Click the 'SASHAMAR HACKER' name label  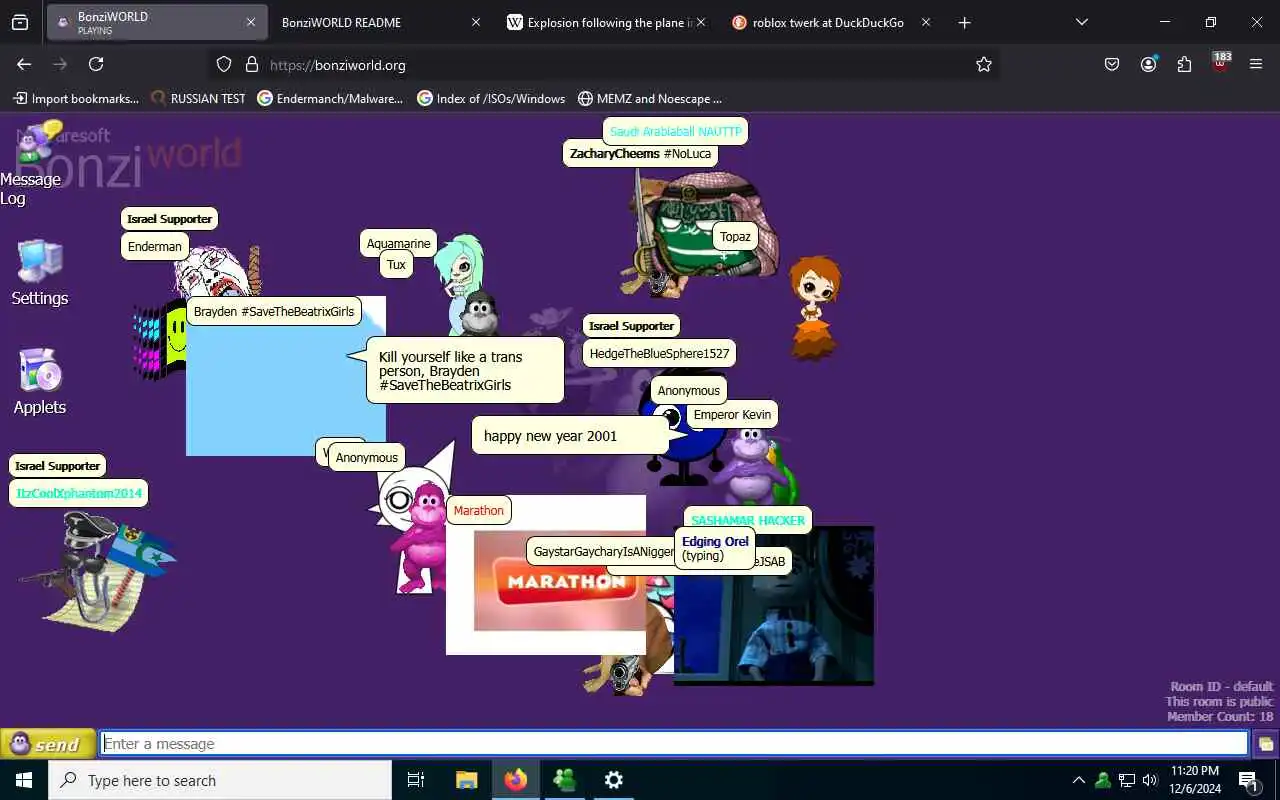point(748,521)
